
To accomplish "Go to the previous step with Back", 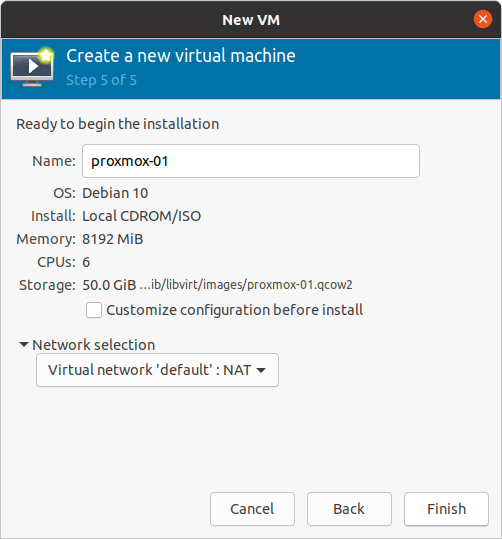I will (x=349, y=509).
